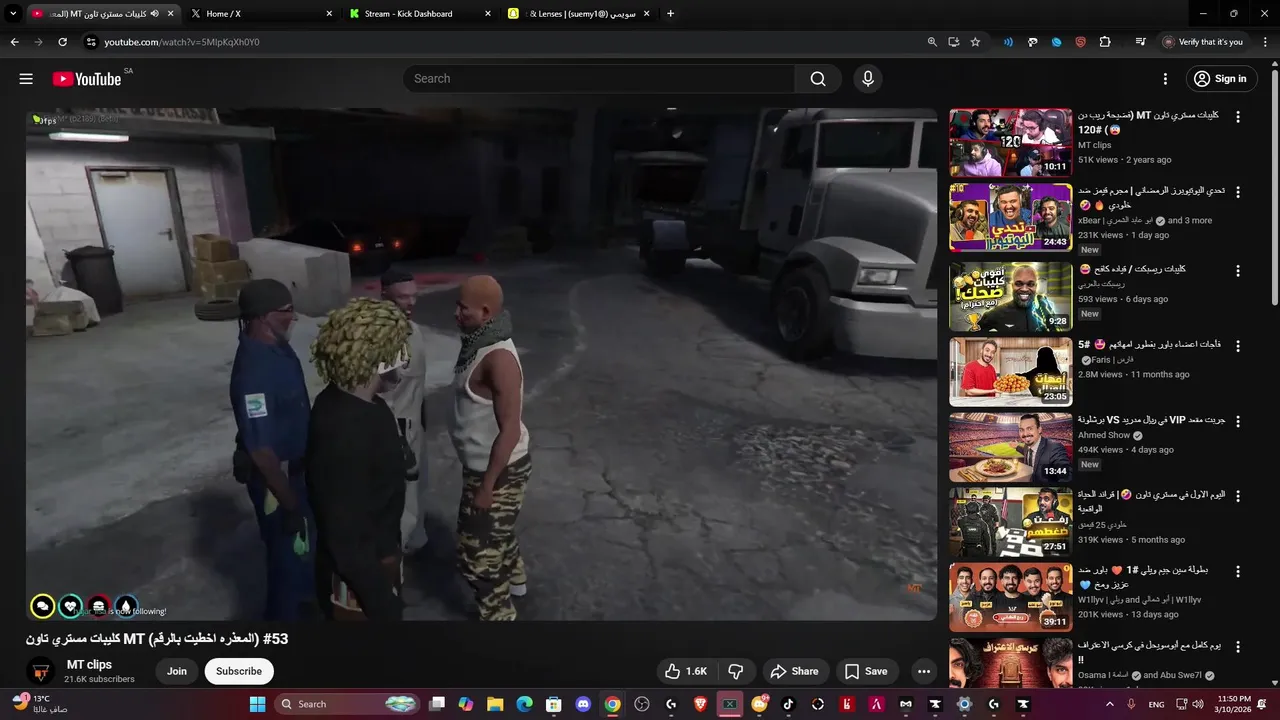This screenshot has height=720, width=1280.
Task: Open options menu for the Ahmed Show video
Action: coord(1238,422)
